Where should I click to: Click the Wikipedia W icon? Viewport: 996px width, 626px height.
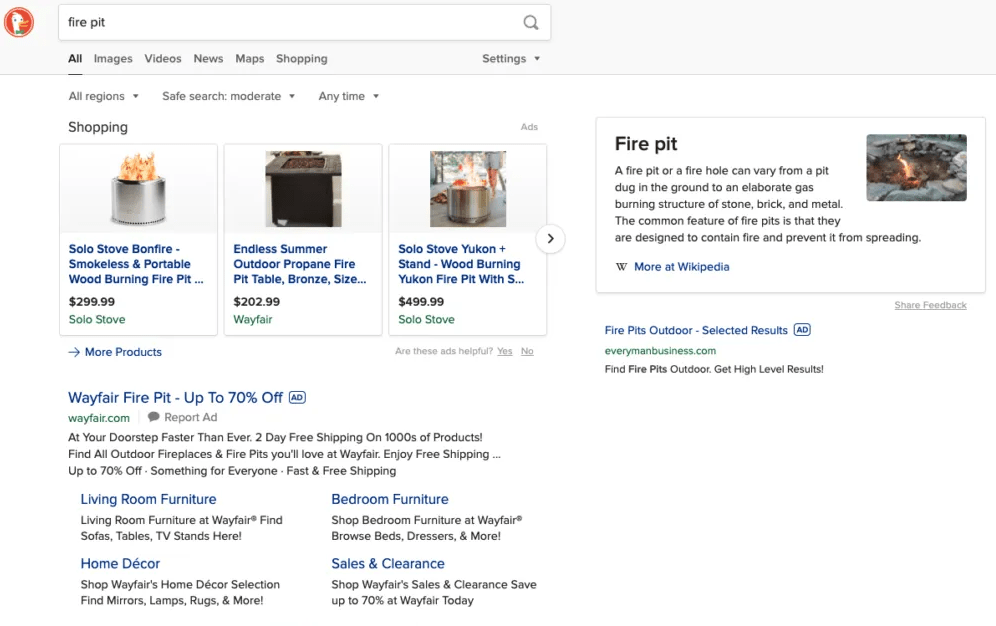[x=621, y=267]
